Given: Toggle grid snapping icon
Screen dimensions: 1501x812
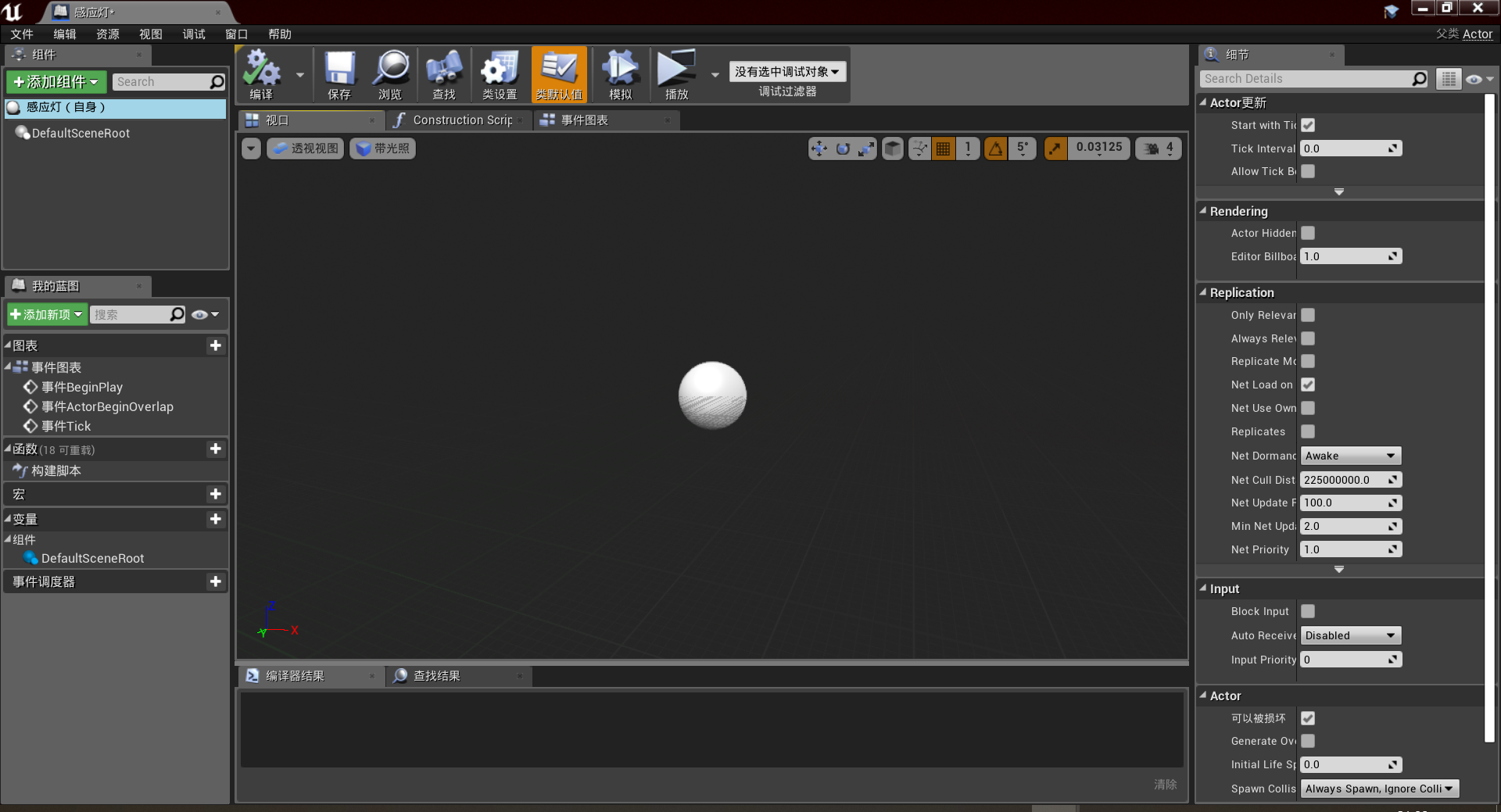Looking at the screenshot, I should pyautogui.click(x=944, y=148).
